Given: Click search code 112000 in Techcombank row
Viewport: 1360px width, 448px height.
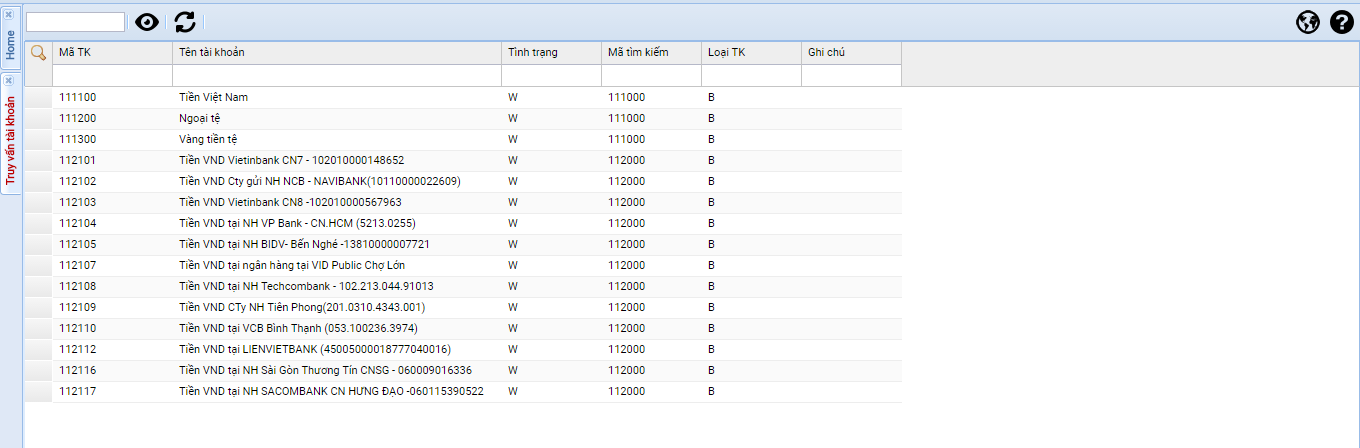Looking at the screenshot, I should pyautogui.click(x=627, y=286).
